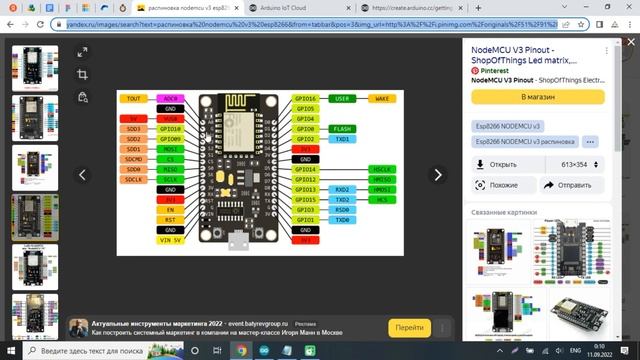Image resolution: width=640 pixels, height=360 pixels.
Task: Open the tab search dropdown arrow
Action: 564,7
